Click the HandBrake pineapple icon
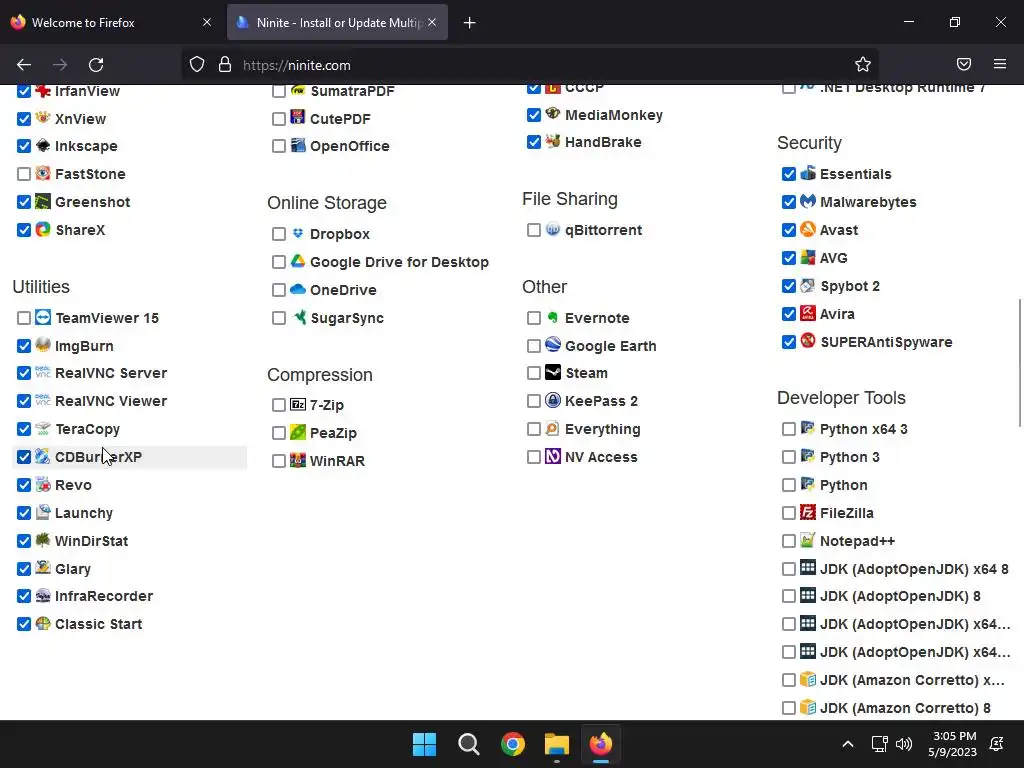 point(552,142)
